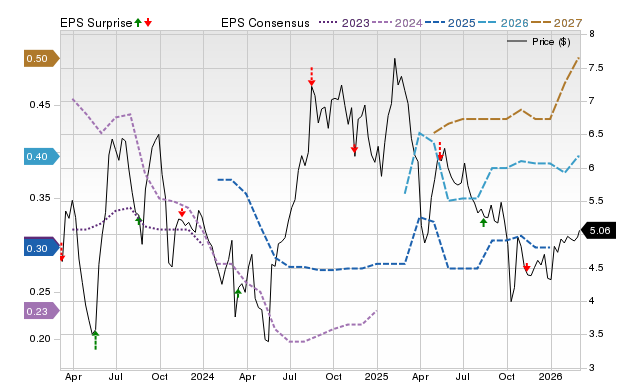Click the 0.45 label on the left axis
The width and height of the screenshot is (640, 382).
coord(40,105)
